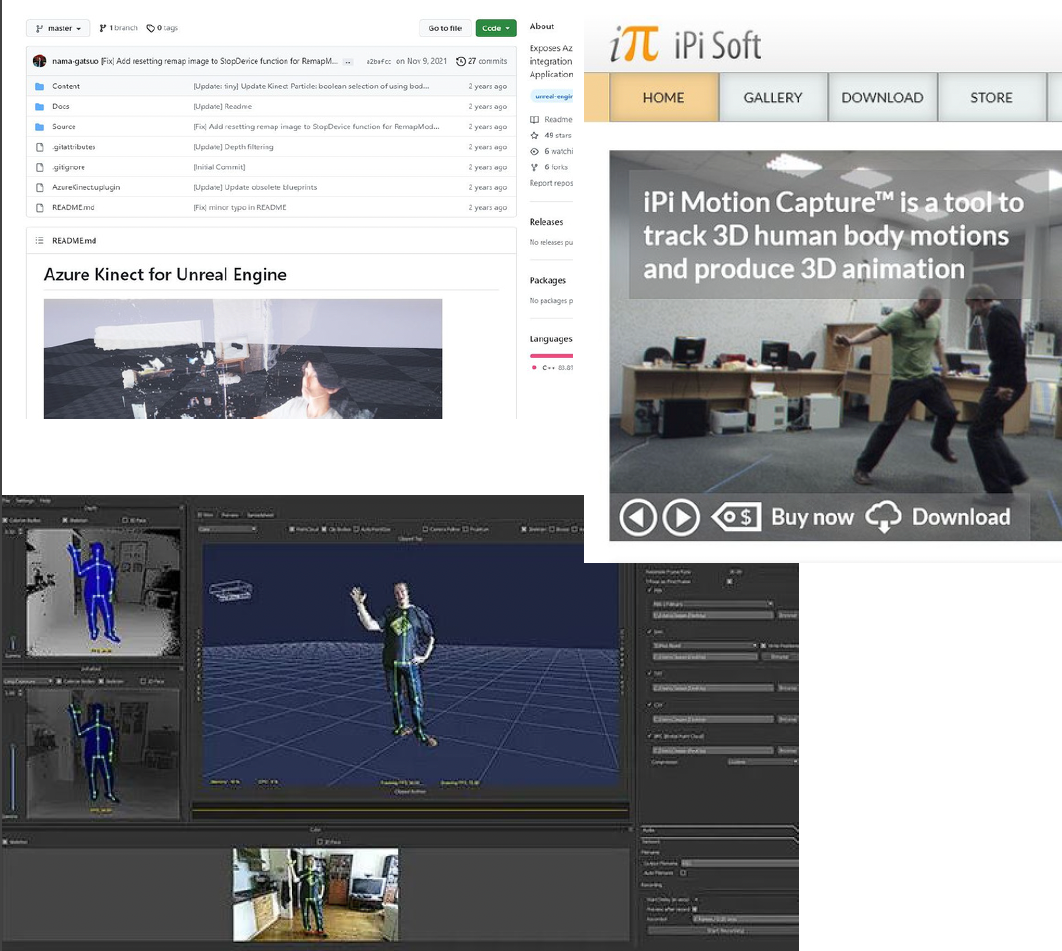
Task: Click the Buy now link
Action: tap(812, 517)
